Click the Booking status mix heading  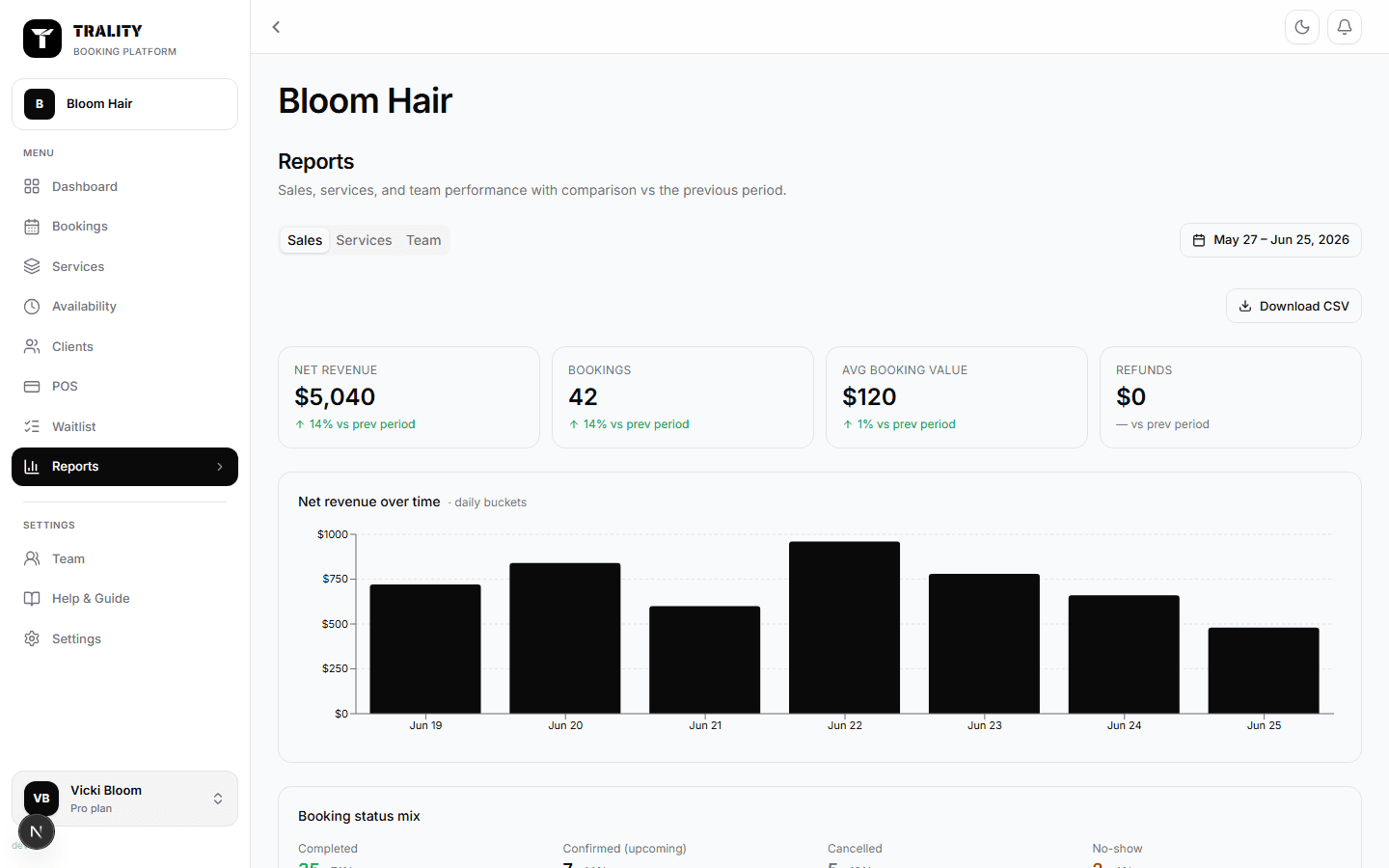[359, 816]
